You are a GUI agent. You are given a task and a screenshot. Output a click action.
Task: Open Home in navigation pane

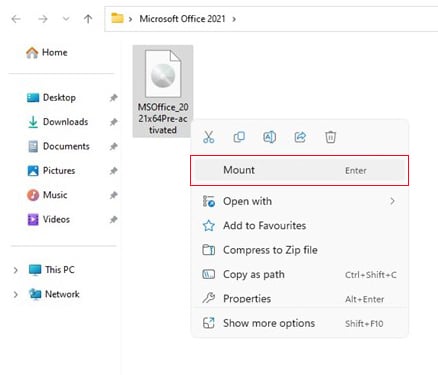coord(47,52)
